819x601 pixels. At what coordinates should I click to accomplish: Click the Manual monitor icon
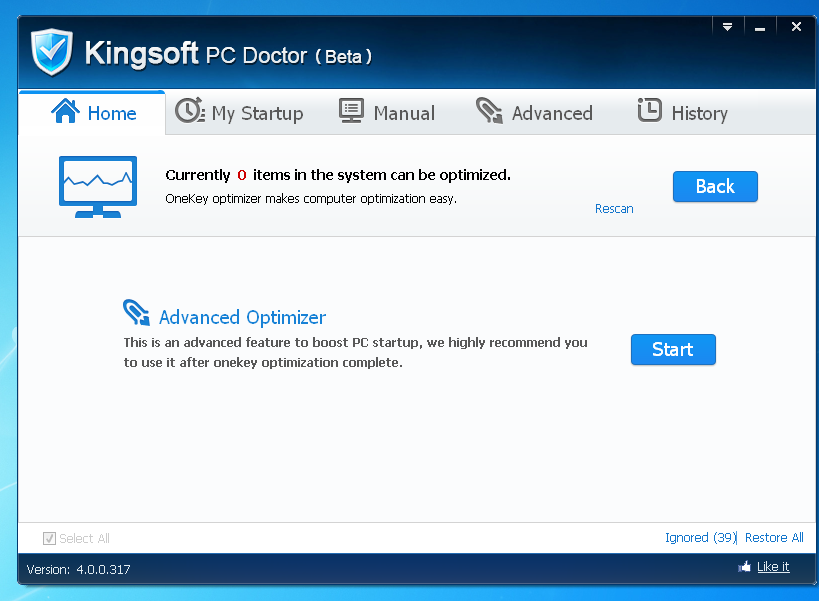click(x=352, y=111)
